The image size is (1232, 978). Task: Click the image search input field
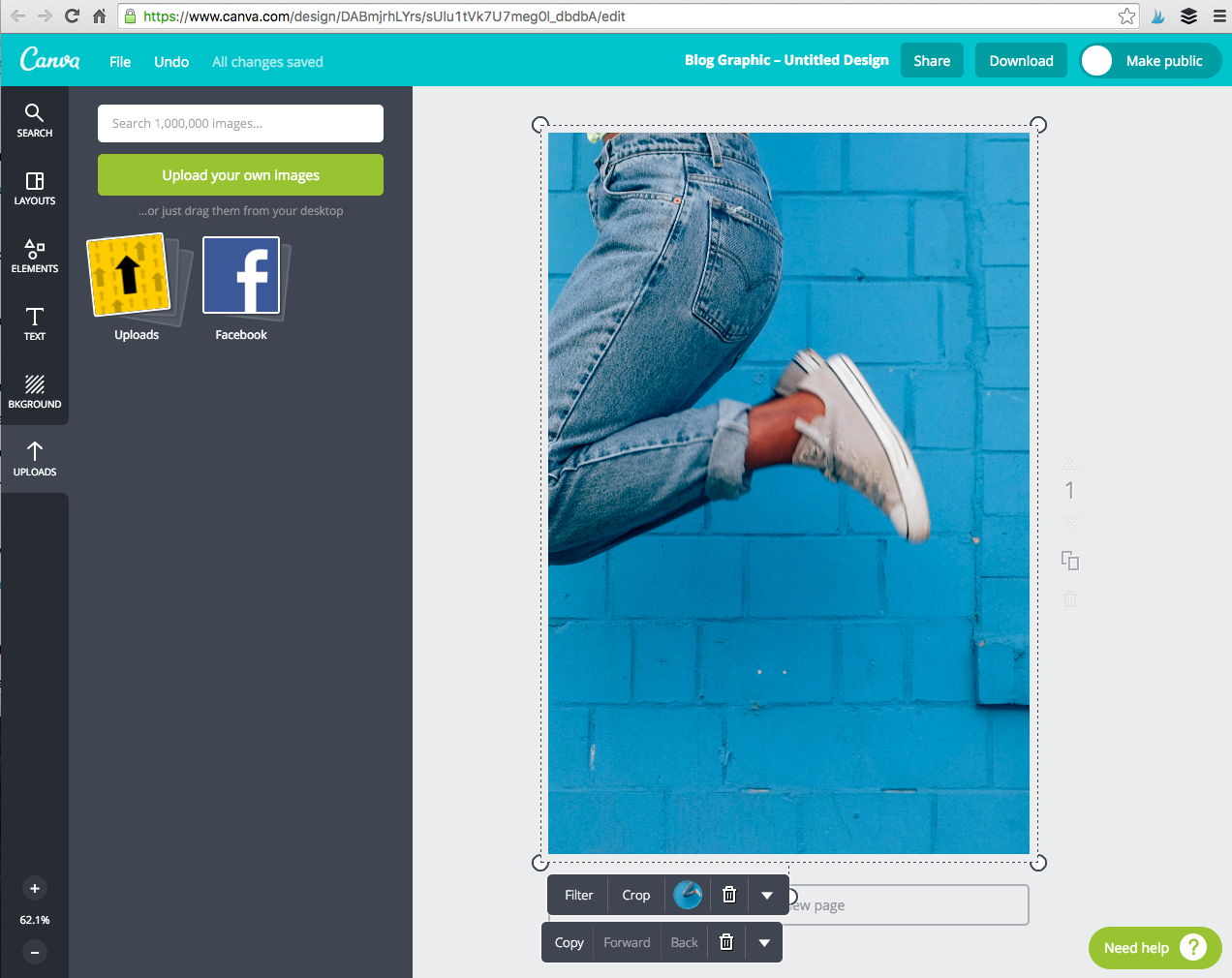(x=240, y=123)
